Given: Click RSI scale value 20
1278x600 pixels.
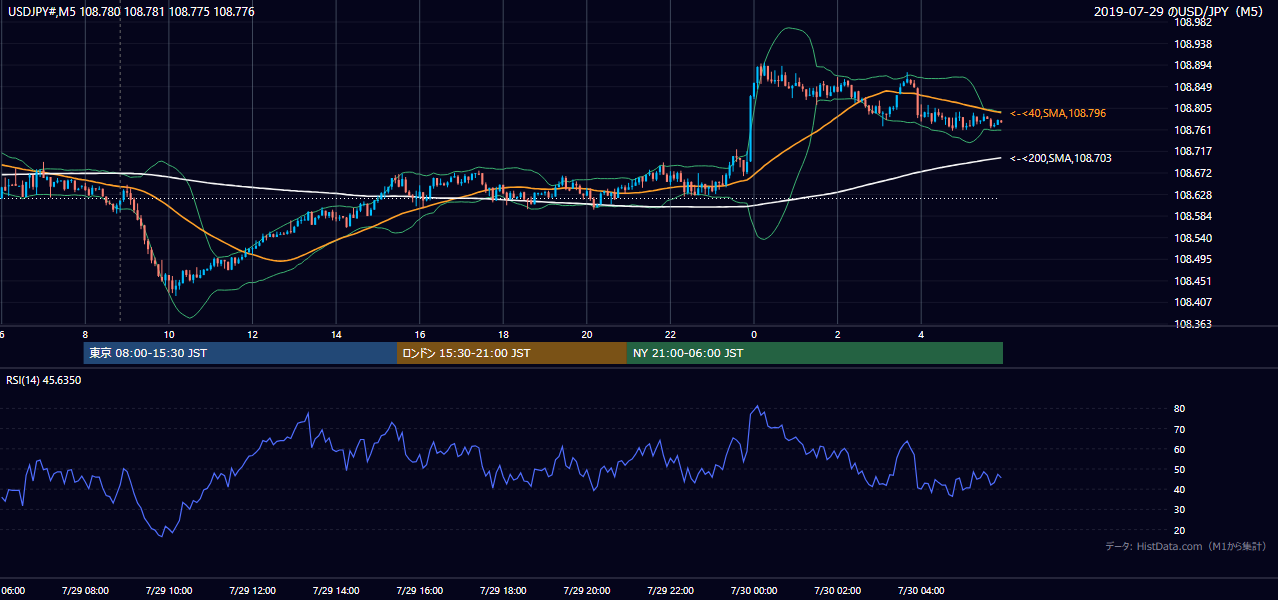Looking at the screenshot, I should click(x=1180, y=530).
